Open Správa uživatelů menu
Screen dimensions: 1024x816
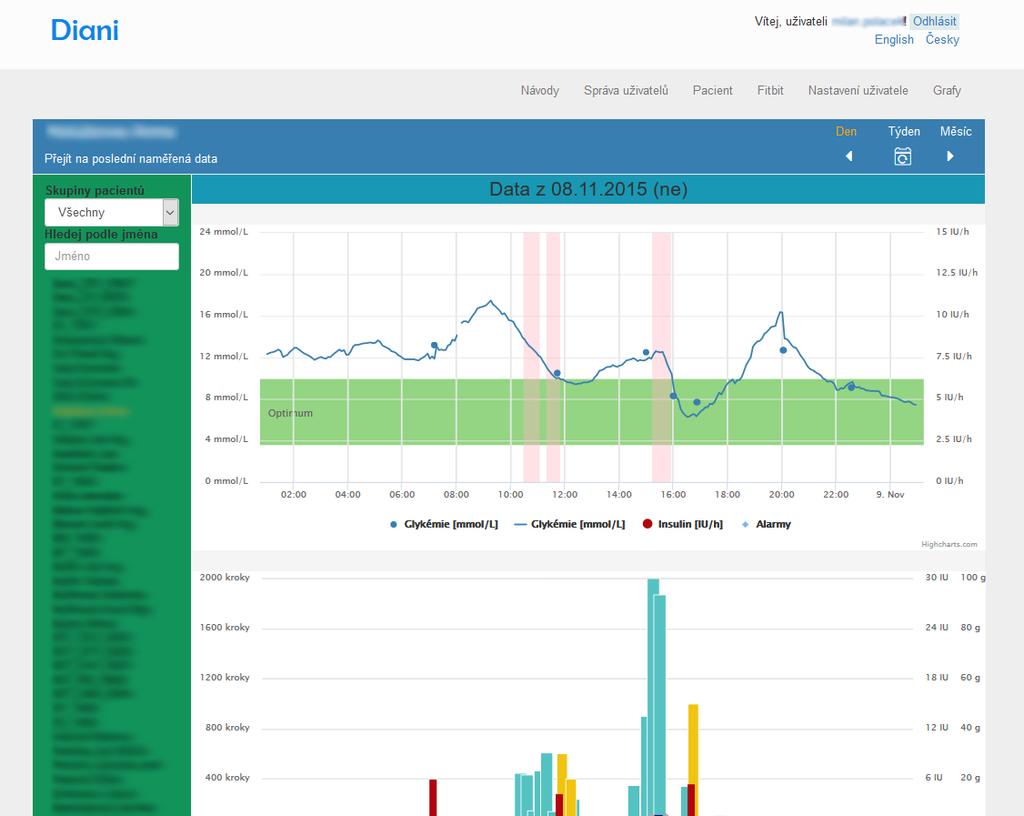[626, 90]
